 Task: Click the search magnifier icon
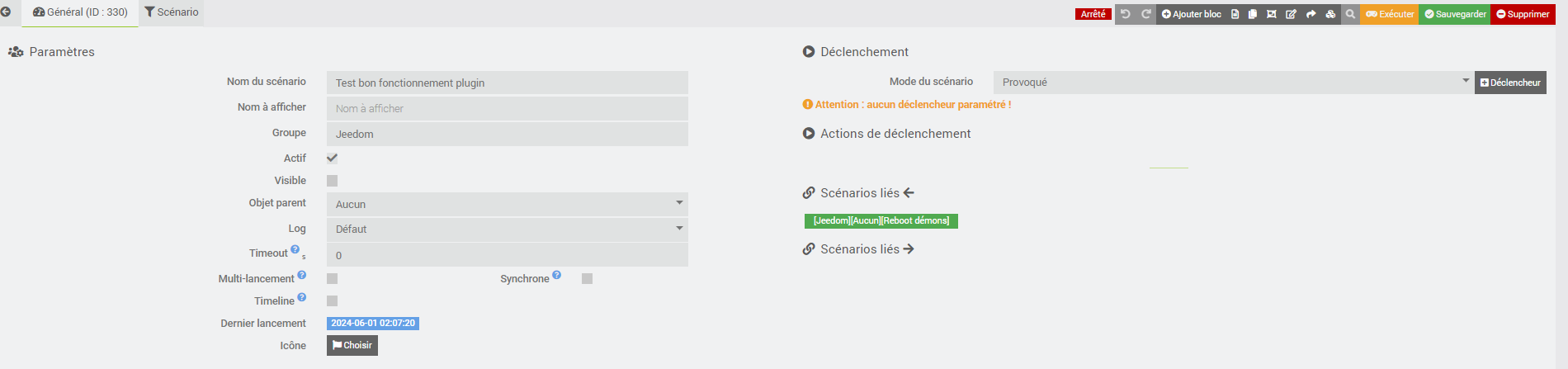tap(1350, 14)
